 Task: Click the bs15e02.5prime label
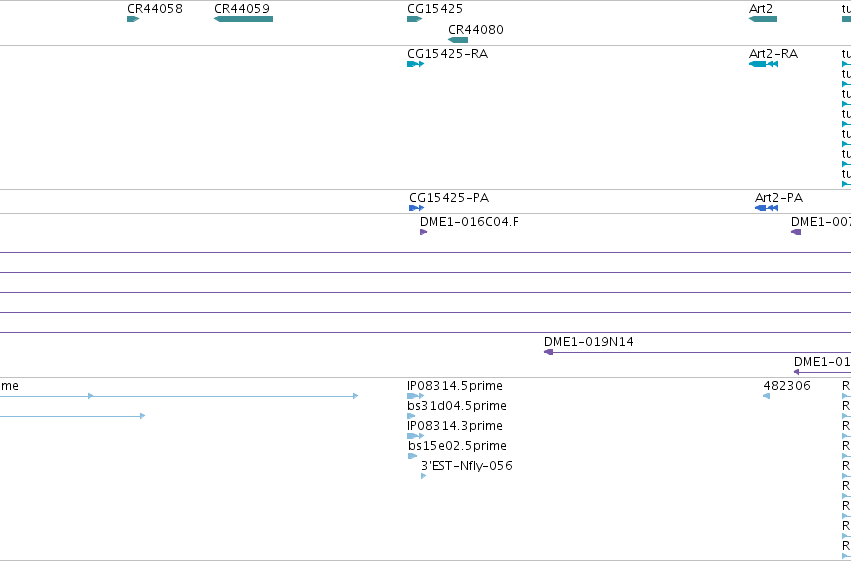click(x=458, y=446)
